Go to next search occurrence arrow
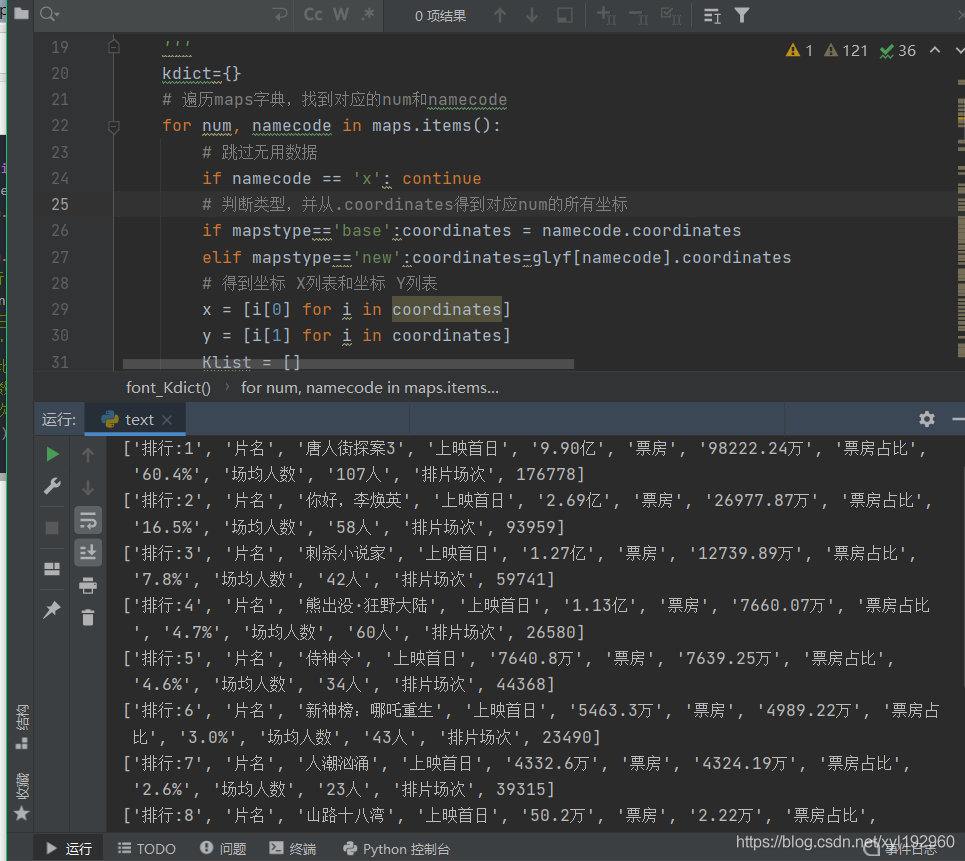This screenshot has width=965, height=861. pos(532,15)
